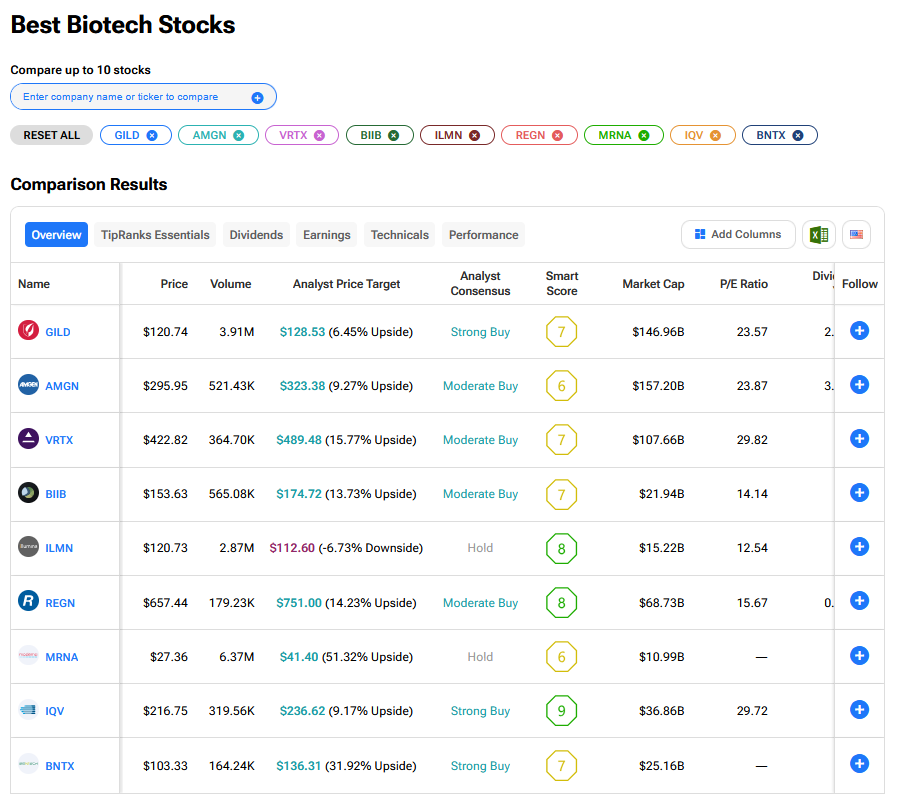The width and height of the screenshot is (908, 803).
Task: Remove GILD chip via its x icon
Action: (152, 135)
